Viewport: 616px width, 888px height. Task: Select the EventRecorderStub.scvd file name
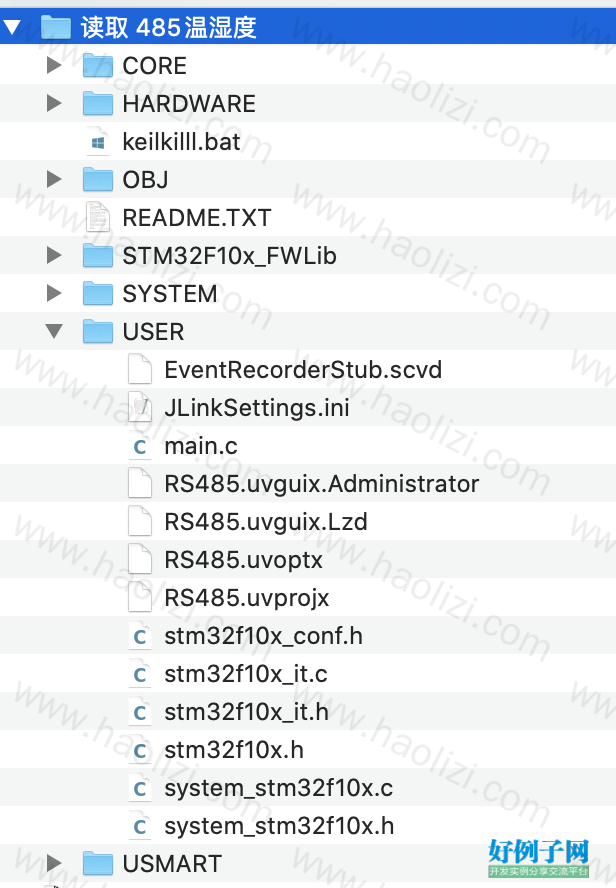303,370
